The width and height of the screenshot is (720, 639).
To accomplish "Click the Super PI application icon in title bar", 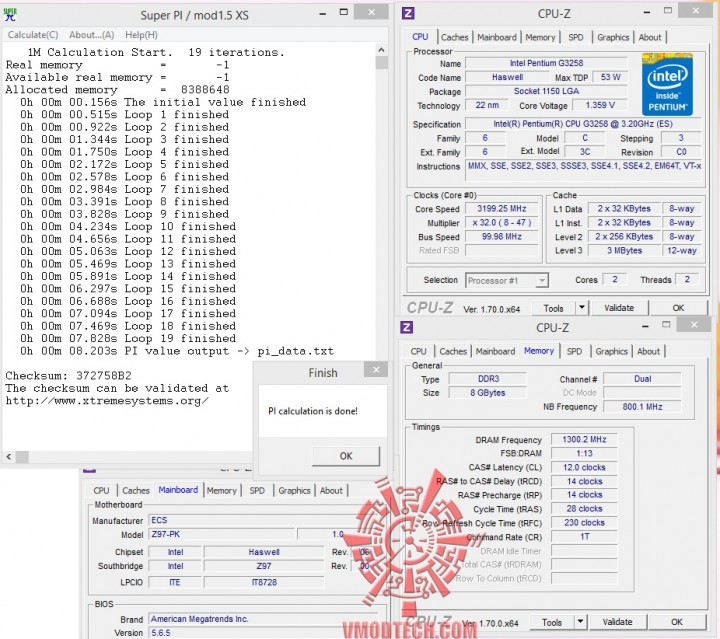I will (x=10, y=15).
